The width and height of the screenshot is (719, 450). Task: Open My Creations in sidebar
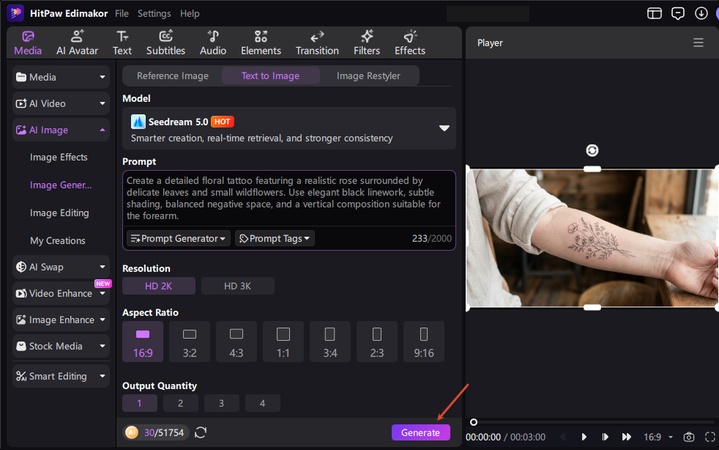coord(58,240)
